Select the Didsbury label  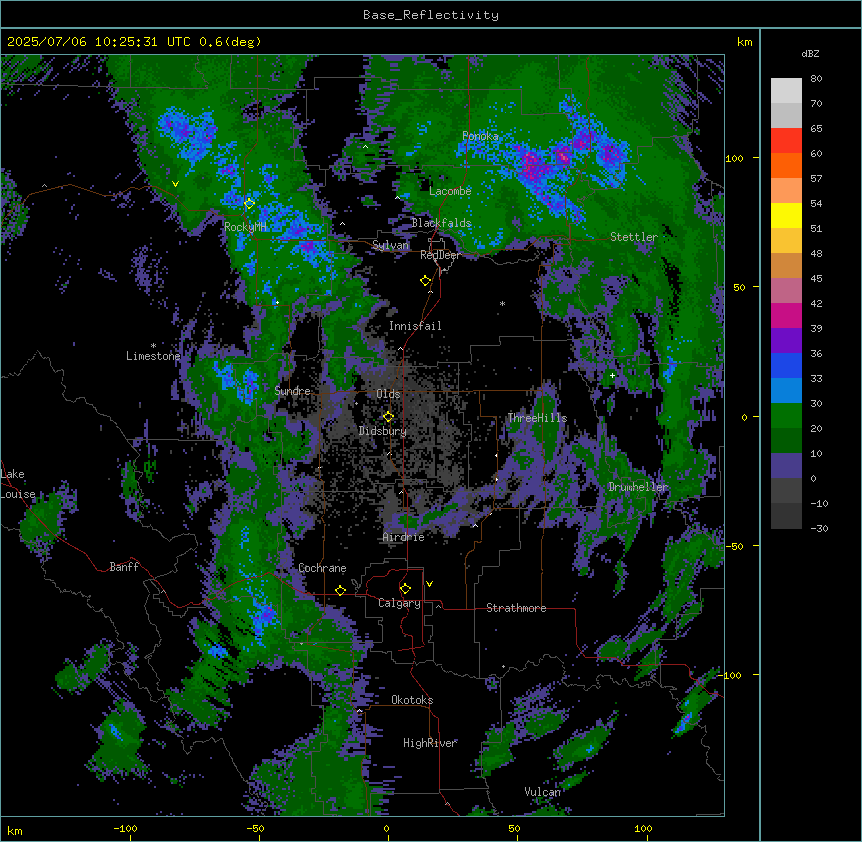point(383,431)
